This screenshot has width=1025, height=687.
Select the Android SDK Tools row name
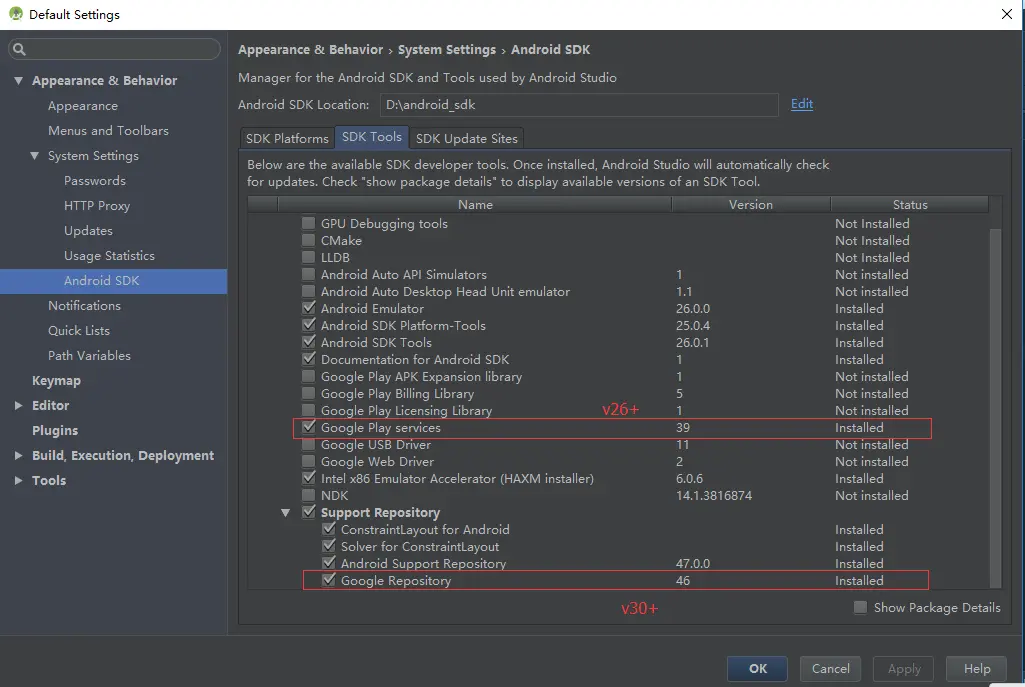point(377,343)
